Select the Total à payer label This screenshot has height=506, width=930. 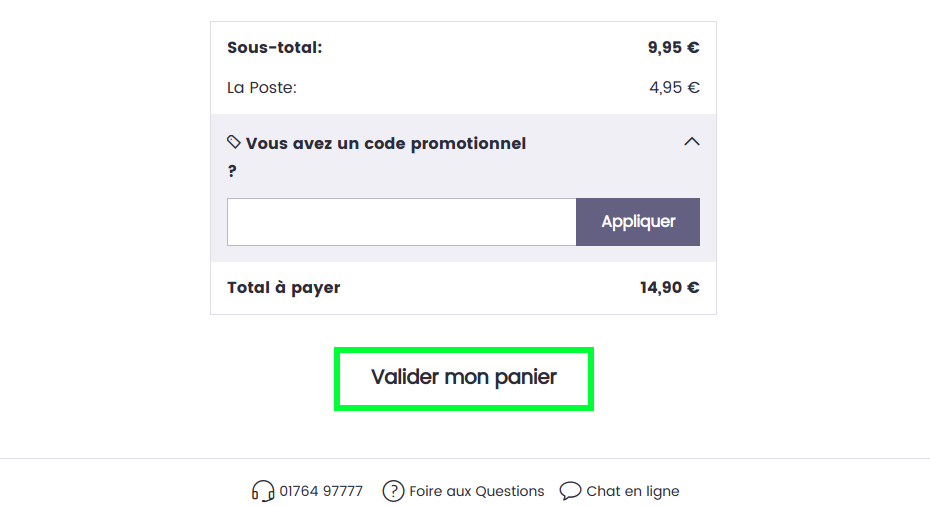[x=284, y=288]
